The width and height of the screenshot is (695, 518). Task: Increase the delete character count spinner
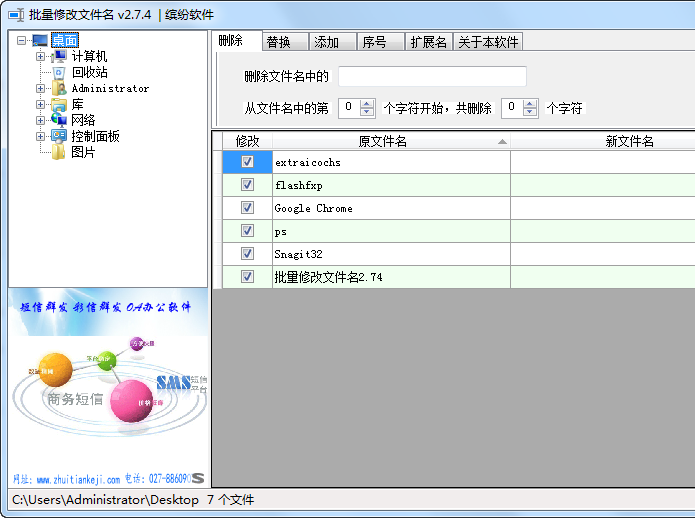530,104
